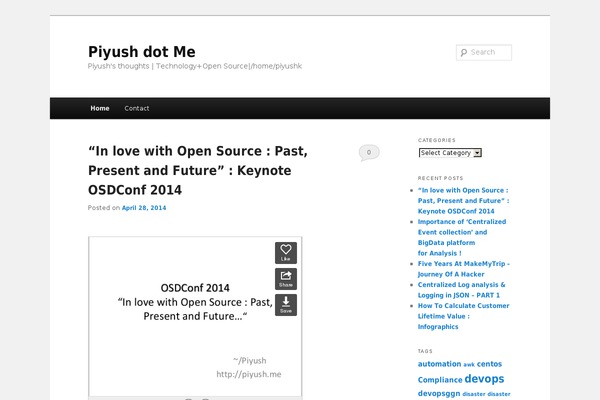Click the RECENT POSTS sidebar heading
The image size is (600, 400).
[x=440, y=178]
